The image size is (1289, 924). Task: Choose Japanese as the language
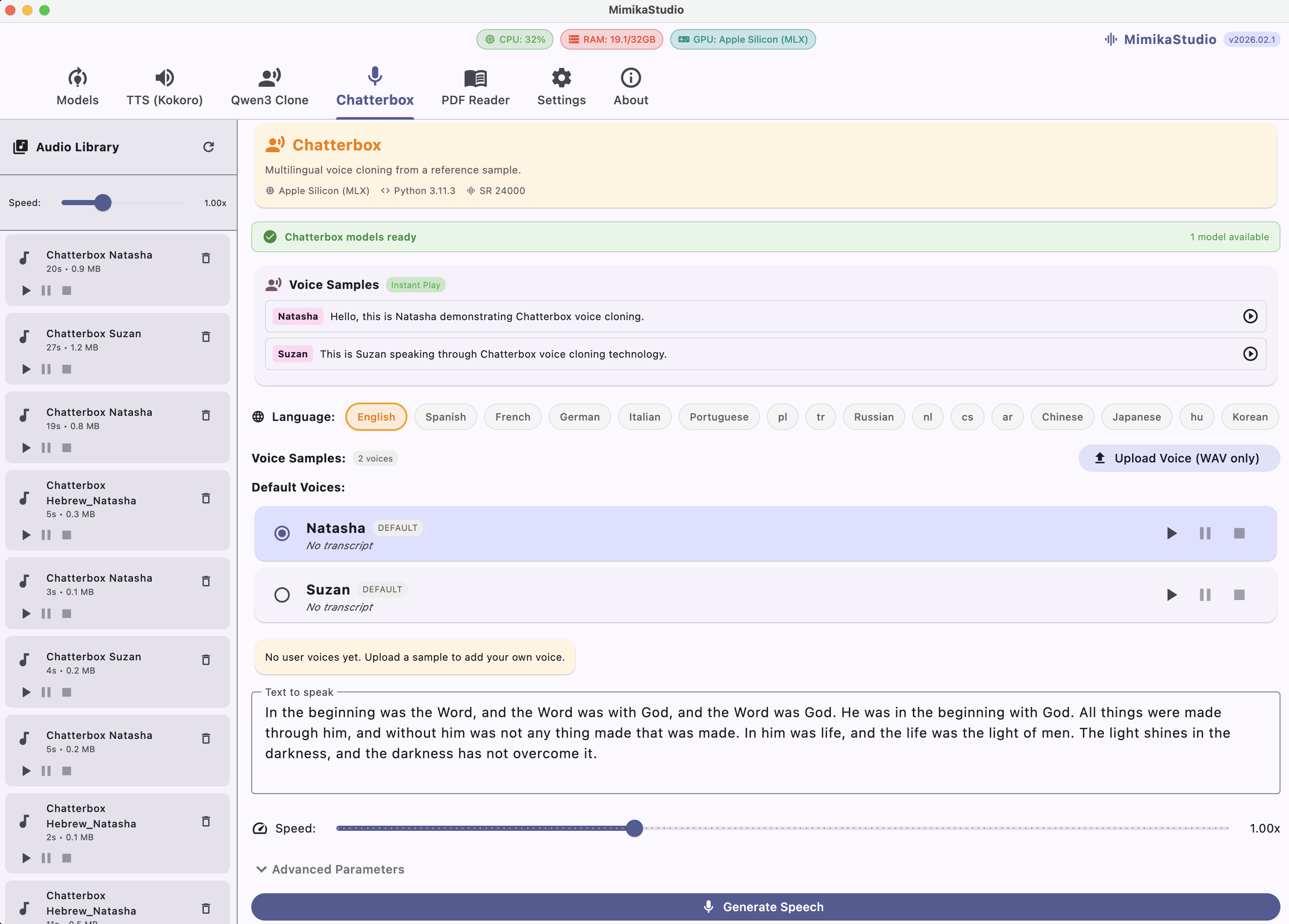[1136, 417]
